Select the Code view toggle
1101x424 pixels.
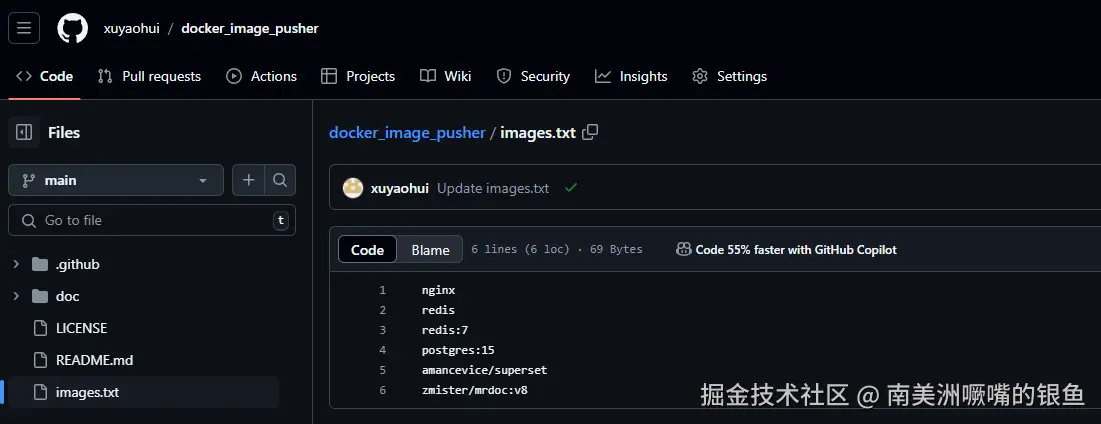point(368,250)
